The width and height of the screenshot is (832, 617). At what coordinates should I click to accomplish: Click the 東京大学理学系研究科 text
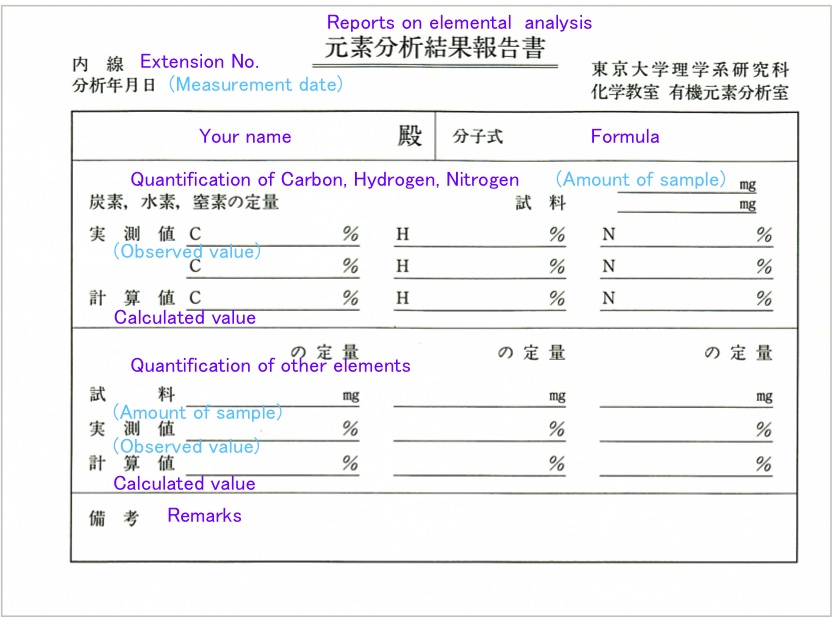click(690, 69)
